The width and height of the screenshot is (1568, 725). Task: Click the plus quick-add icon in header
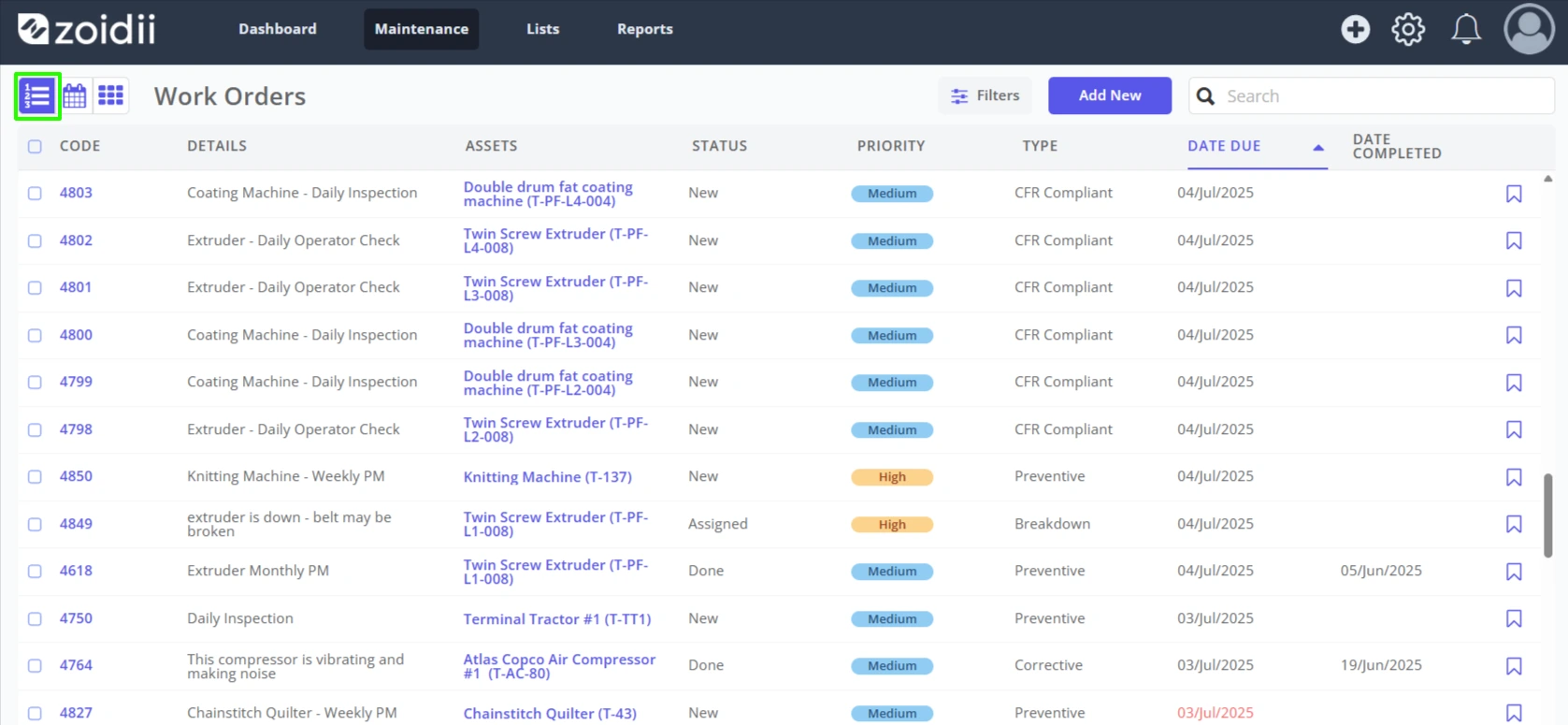tap(1355, 29)
